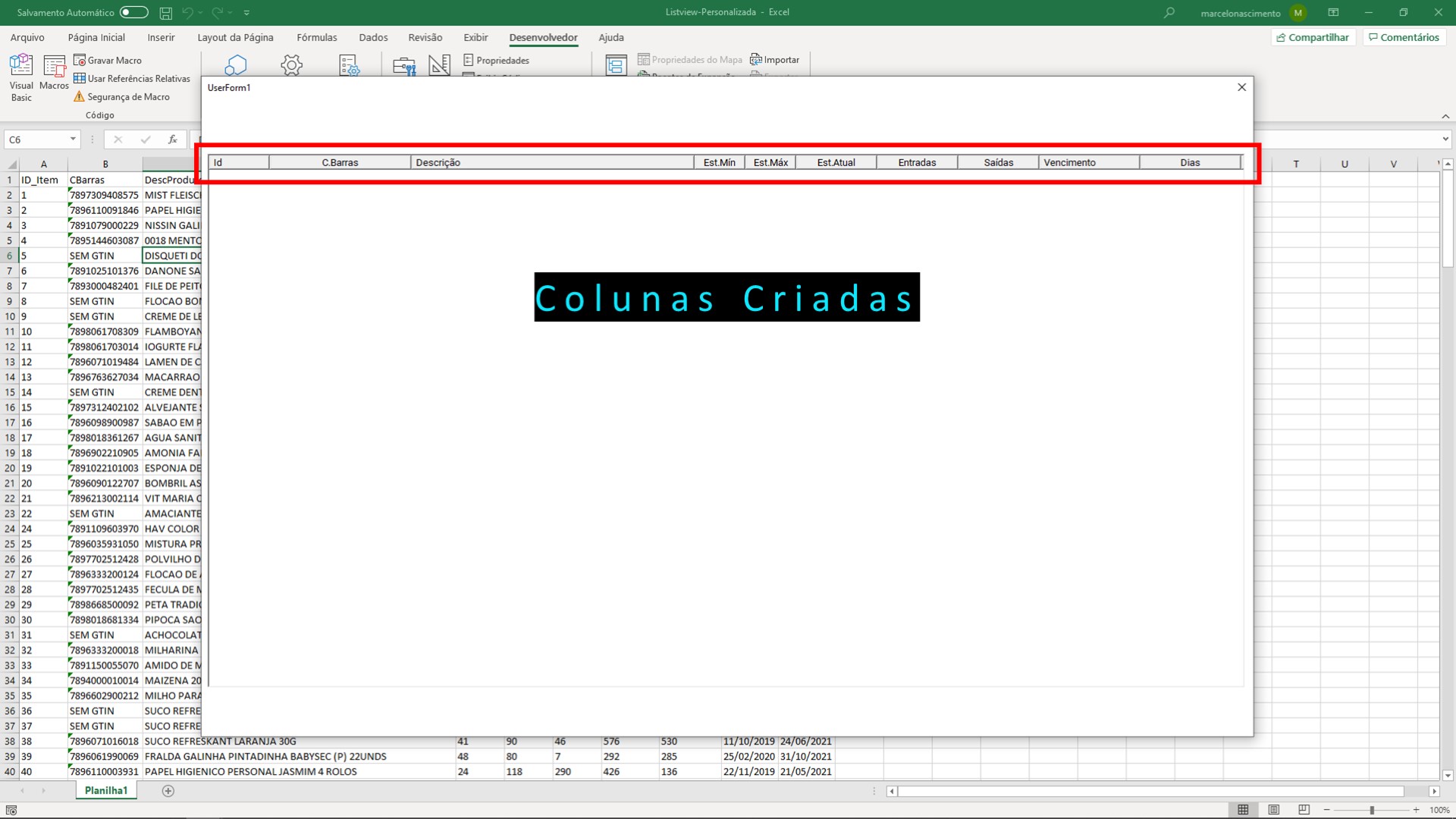
Task: Click the XML Source pane icon
Action: (x=616, y=65)
